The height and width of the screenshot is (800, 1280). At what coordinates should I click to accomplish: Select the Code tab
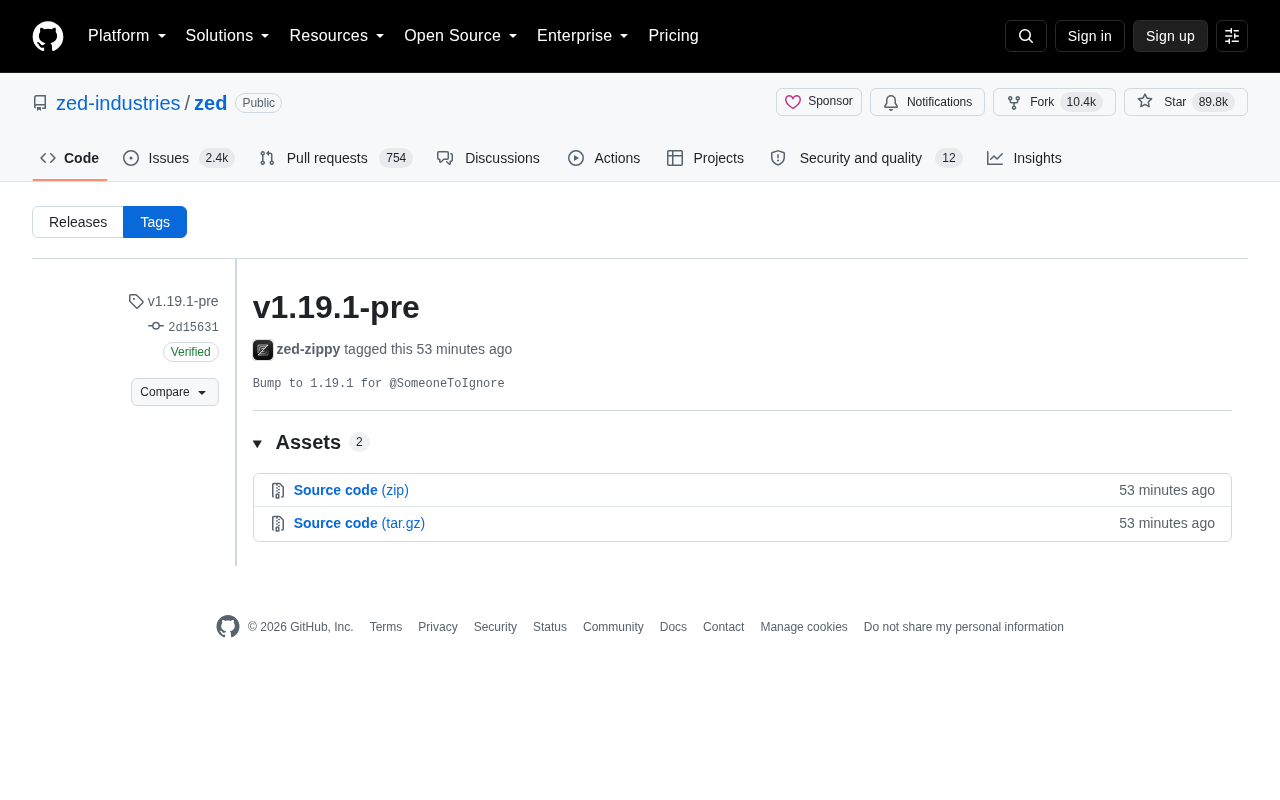pyautogui.click(x=70, y=158)
